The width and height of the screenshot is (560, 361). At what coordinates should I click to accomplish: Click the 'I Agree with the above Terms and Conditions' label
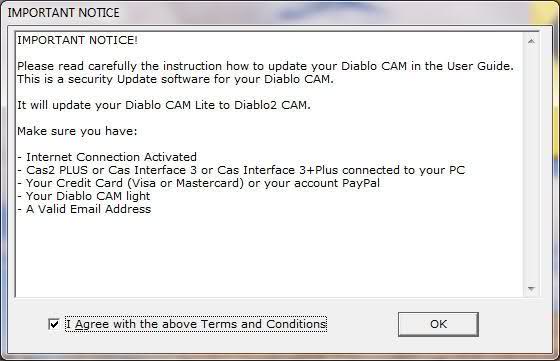pos(196,324)
